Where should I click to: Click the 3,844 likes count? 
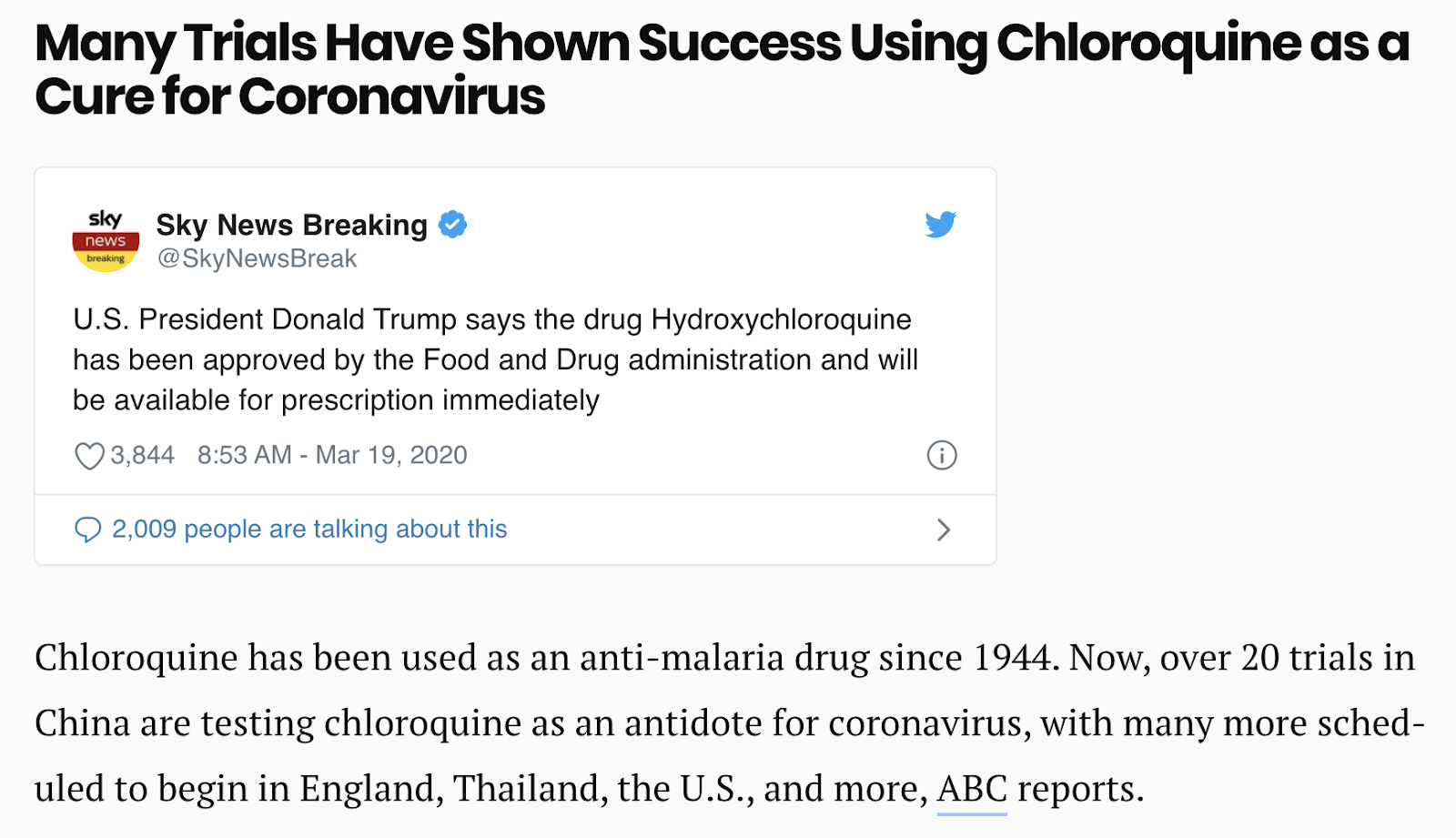tap(143, 455)
